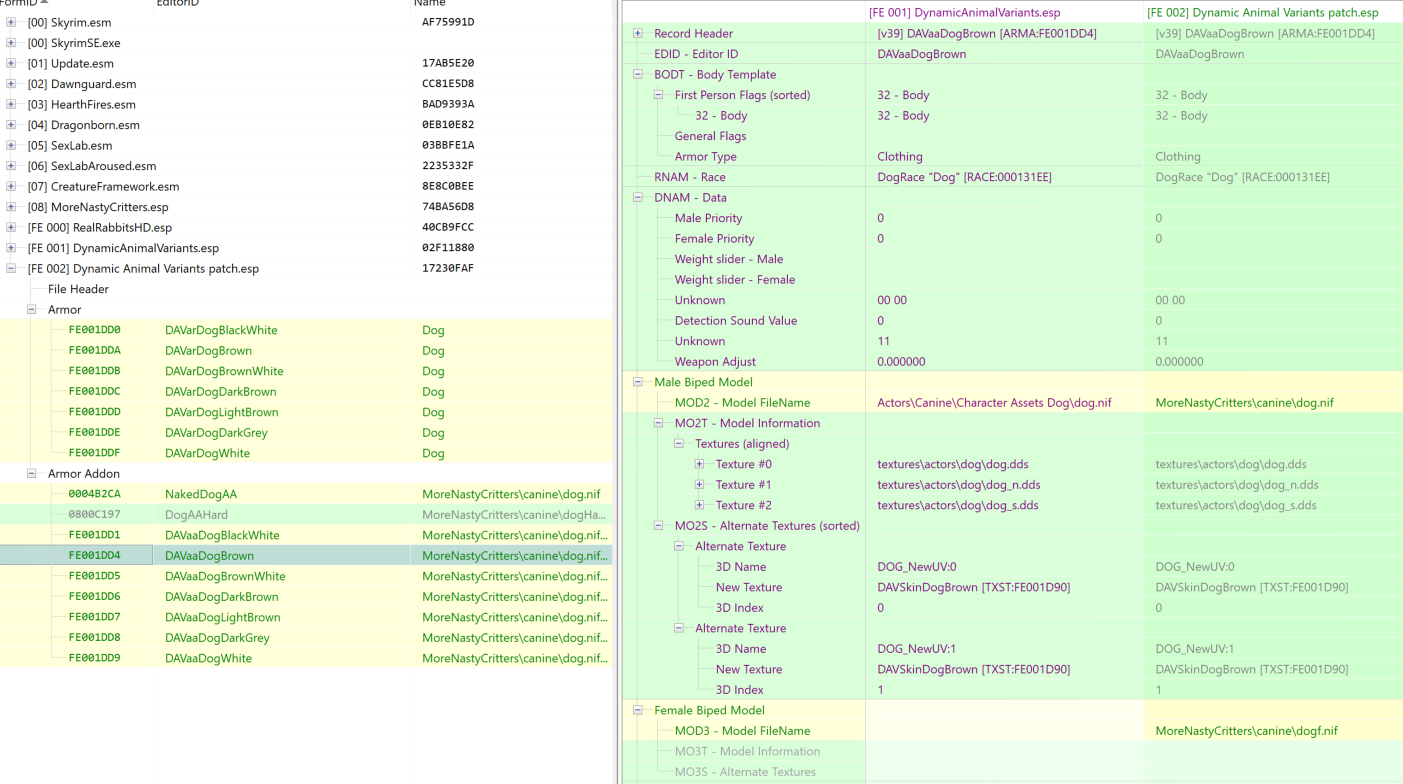This screenshot has height=784, width=1403.
Task: Select the Female Priority row label
Action: (x=714, y=239)
